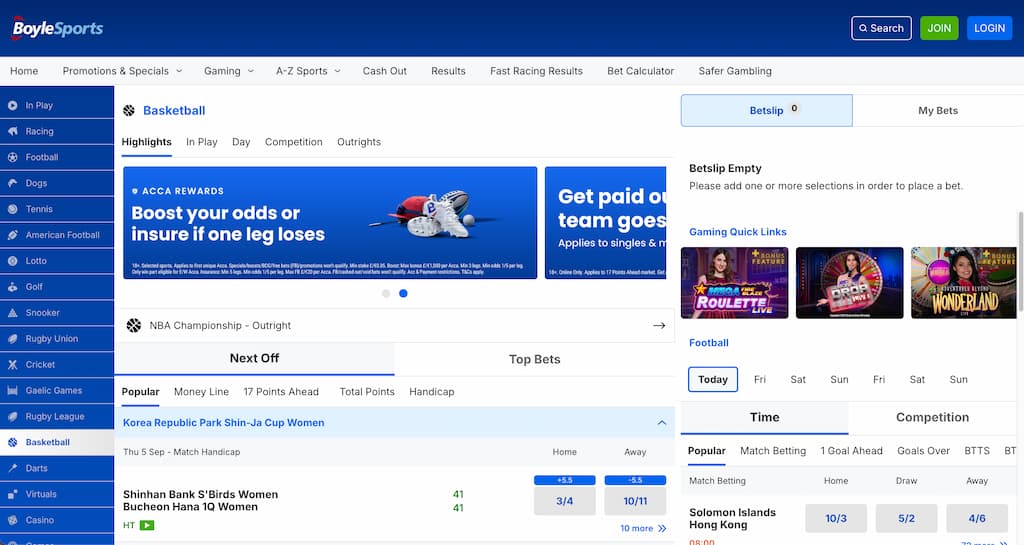The image size is (1024, 545).
Task: Open Gaming Quick Links heading link
Action: (x=738, y=232)
